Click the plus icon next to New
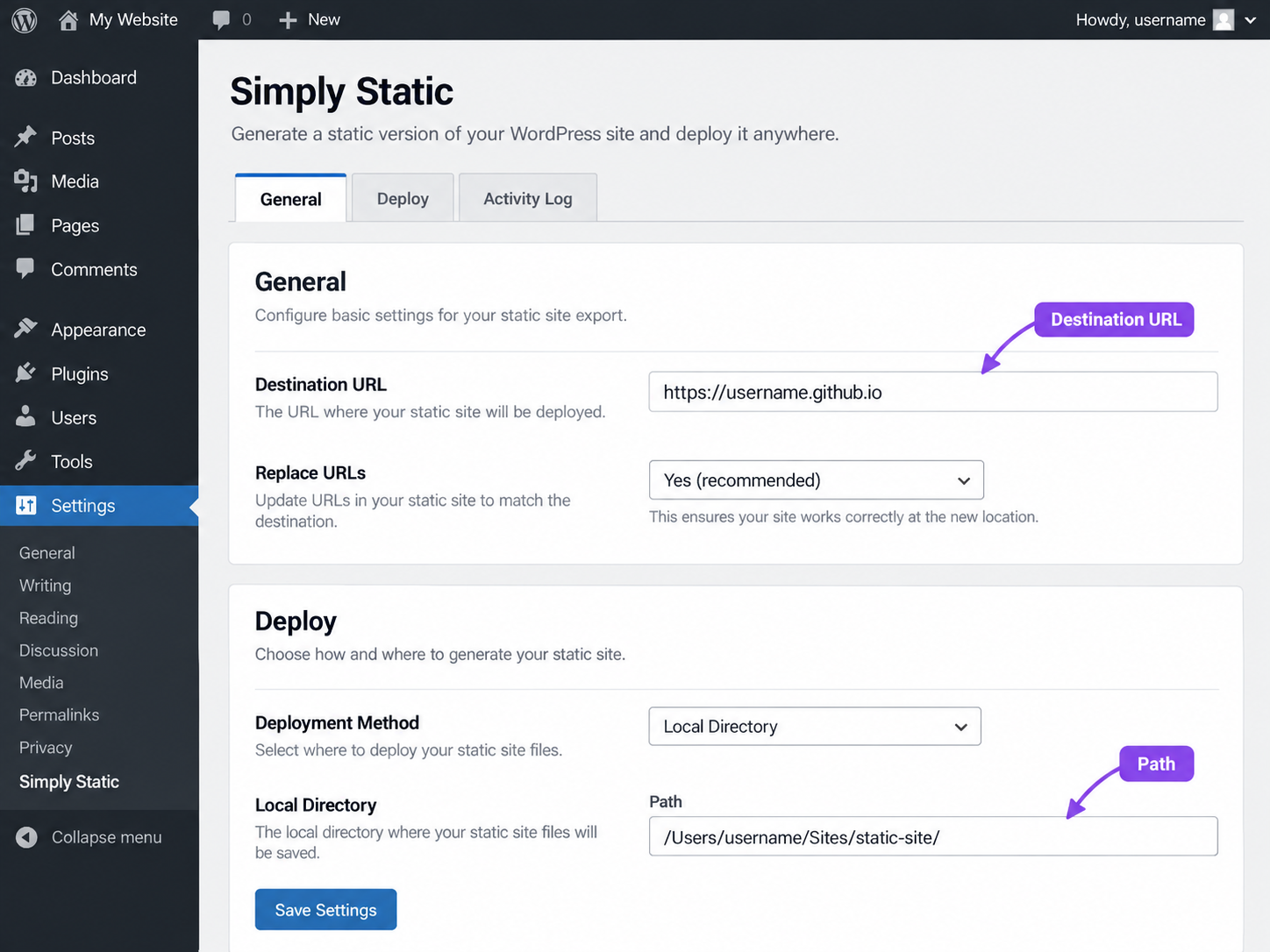This screenshot has width=1270, height=952. tap(288, 20)
